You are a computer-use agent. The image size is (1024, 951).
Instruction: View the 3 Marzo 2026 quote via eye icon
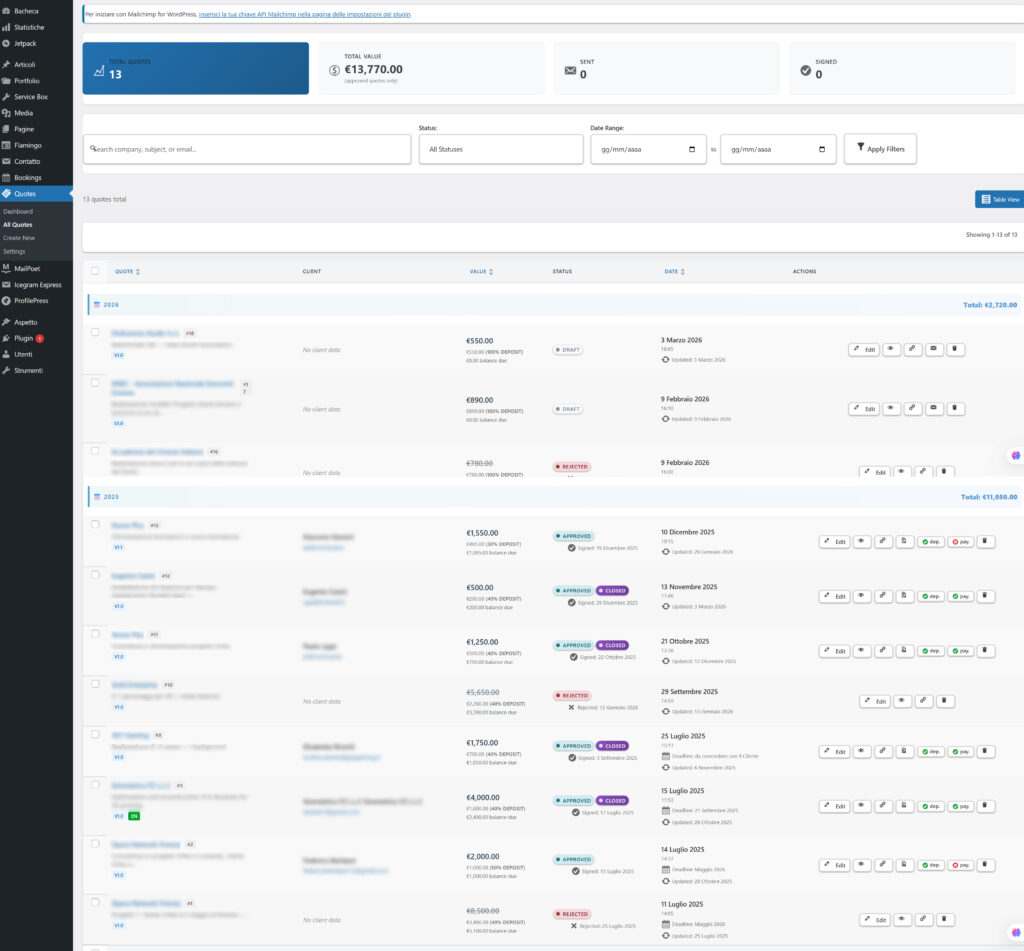pos(891,349)
